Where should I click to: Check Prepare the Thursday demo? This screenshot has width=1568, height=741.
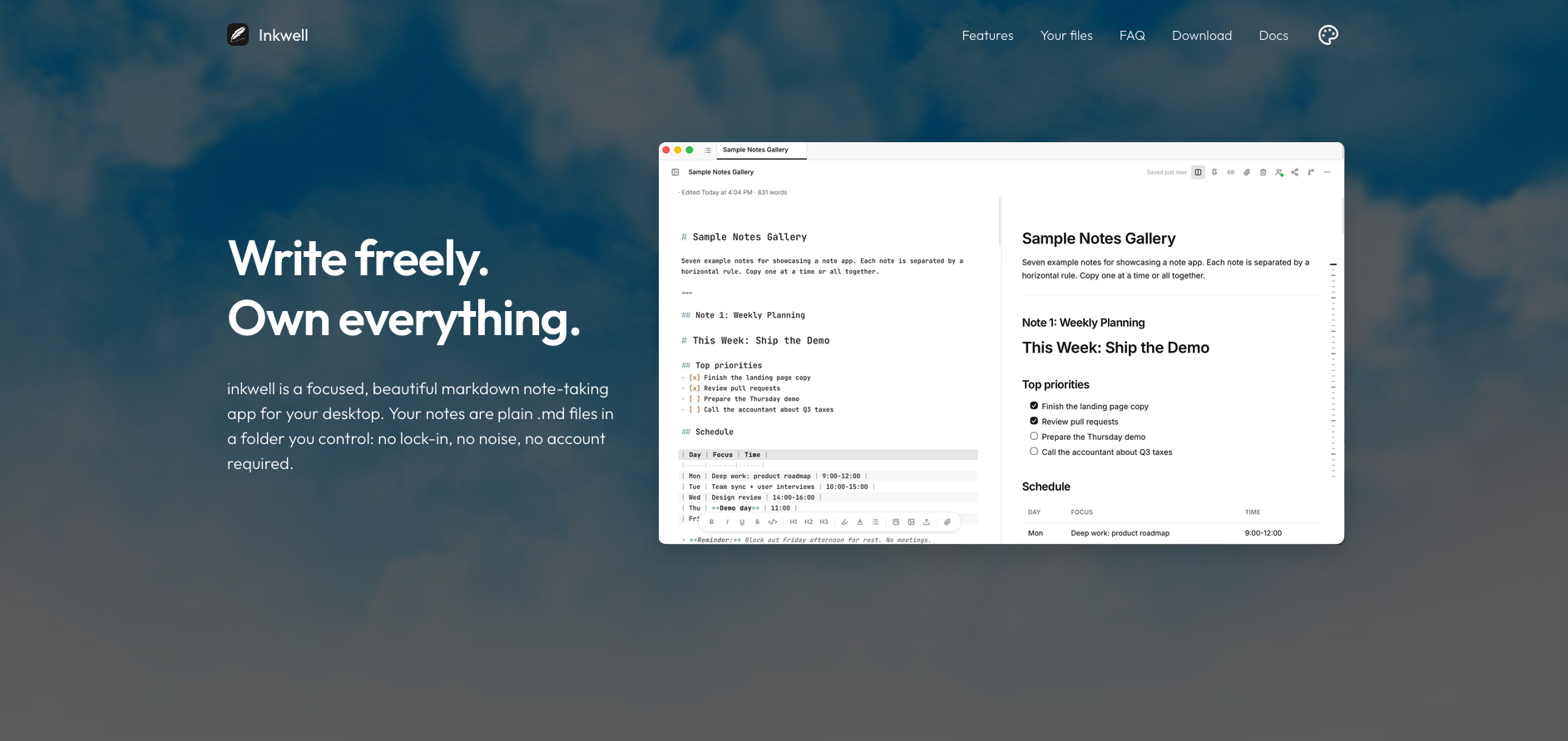1034,436
